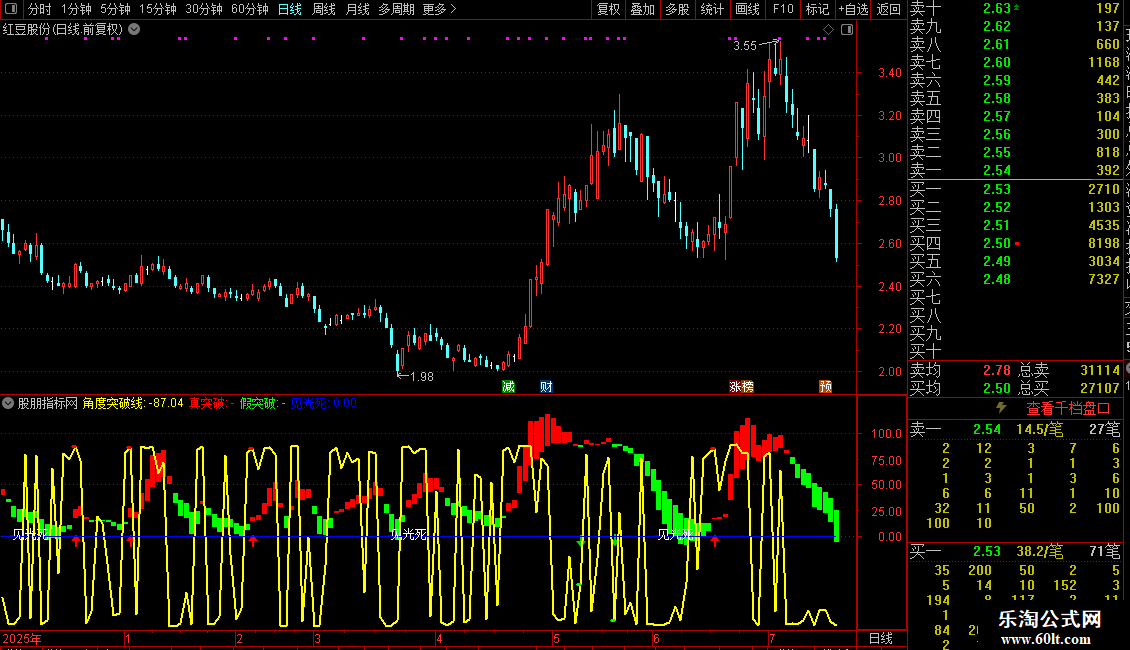
Task: Click the diamond marker icon above the chart
Action: click(828, 30)
